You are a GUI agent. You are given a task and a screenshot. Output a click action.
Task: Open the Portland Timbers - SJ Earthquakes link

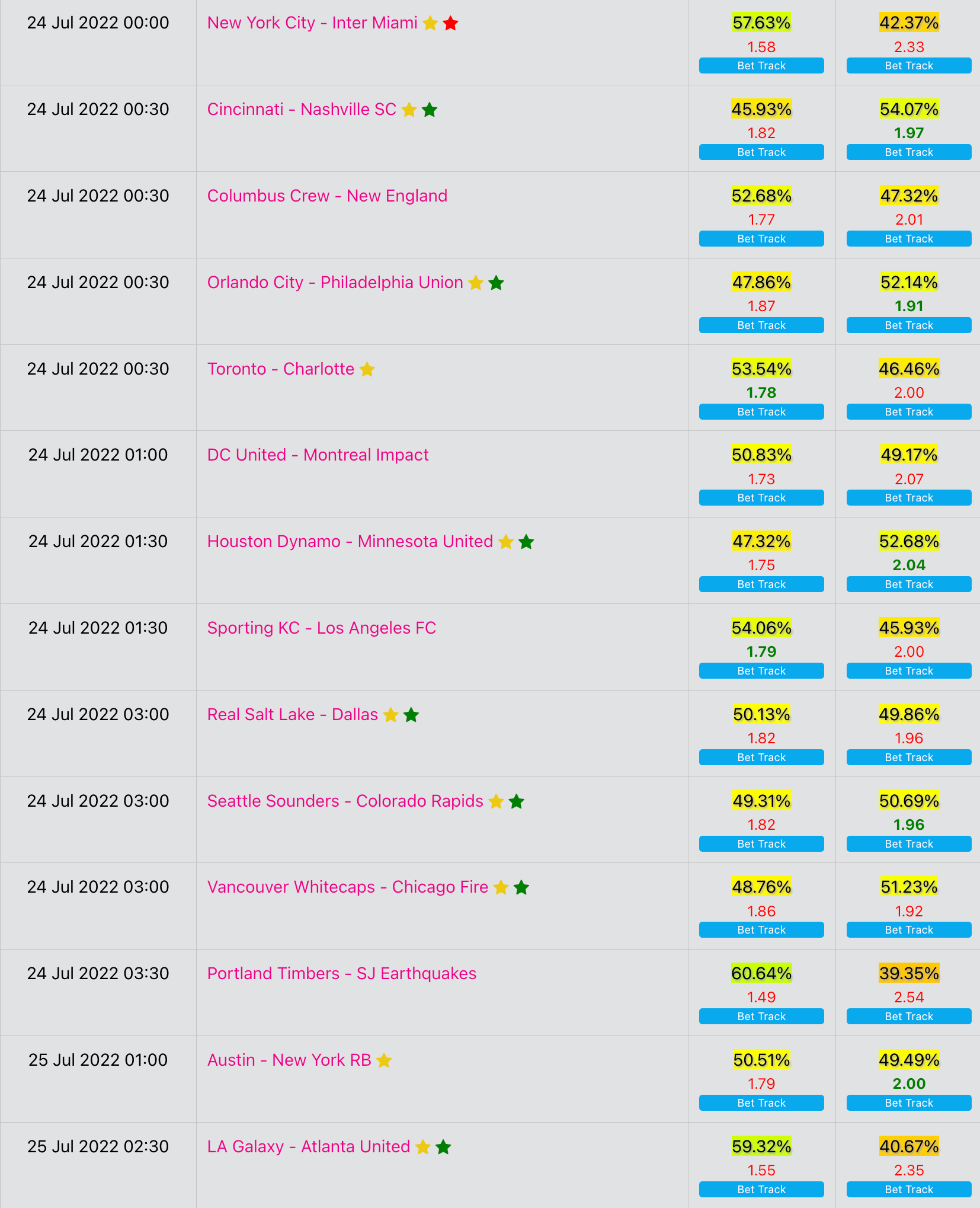coord(342,973)
